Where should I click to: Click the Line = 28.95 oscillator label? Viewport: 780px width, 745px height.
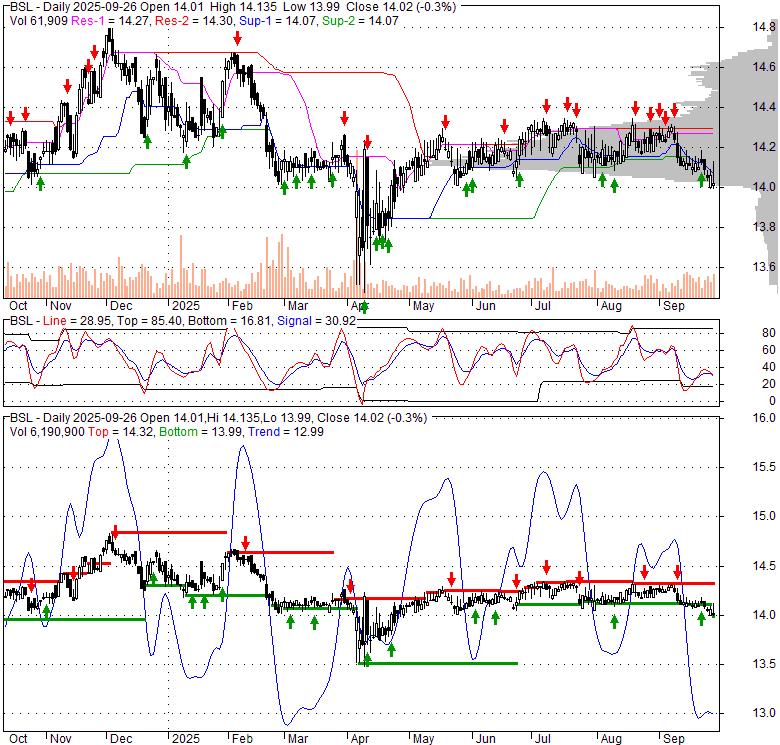point(77,321)
